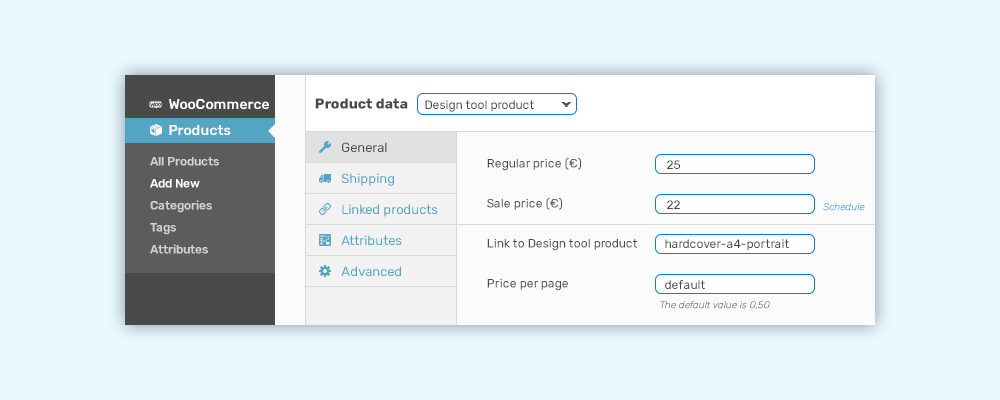Click the Products box icon
The image size is (1000, 400).
[x=156, y=130]
